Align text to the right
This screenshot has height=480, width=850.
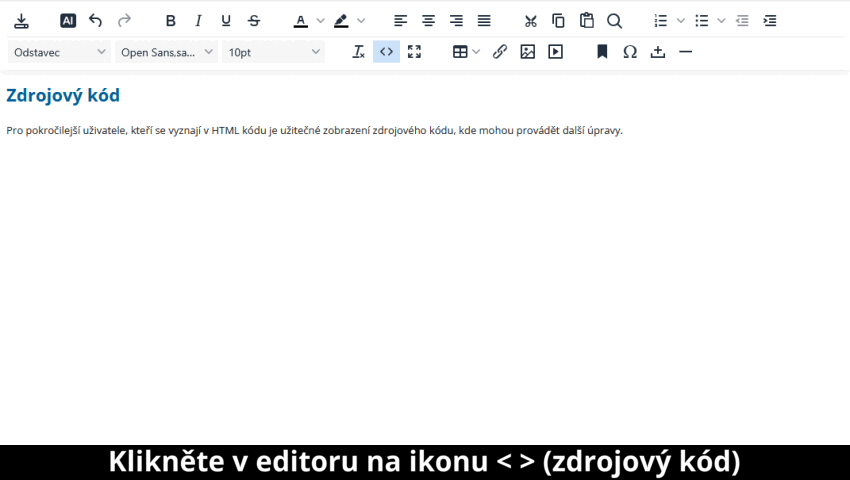coord(456,21)
